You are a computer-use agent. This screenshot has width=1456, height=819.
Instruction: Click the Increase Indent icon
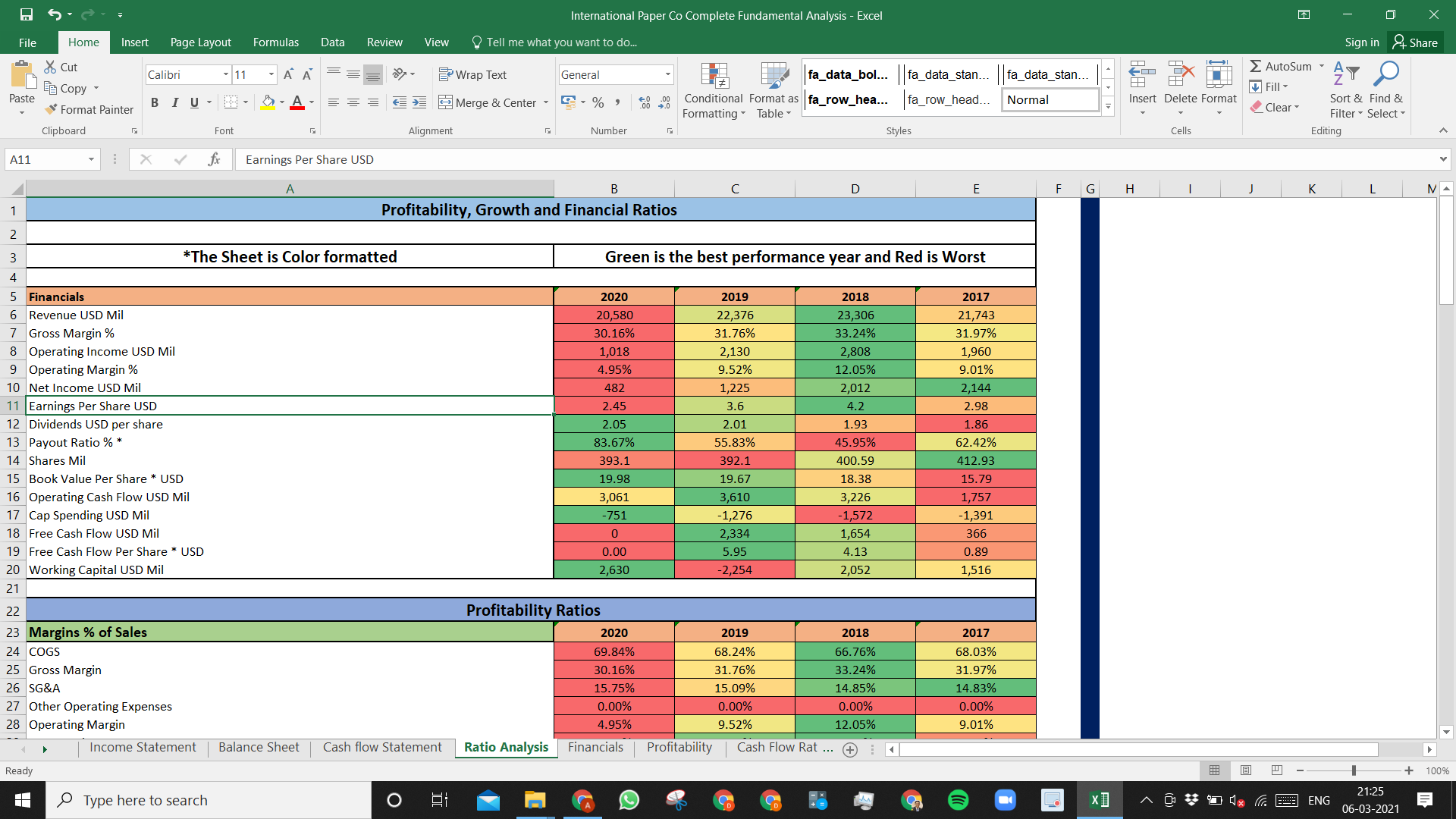[419, 102]
